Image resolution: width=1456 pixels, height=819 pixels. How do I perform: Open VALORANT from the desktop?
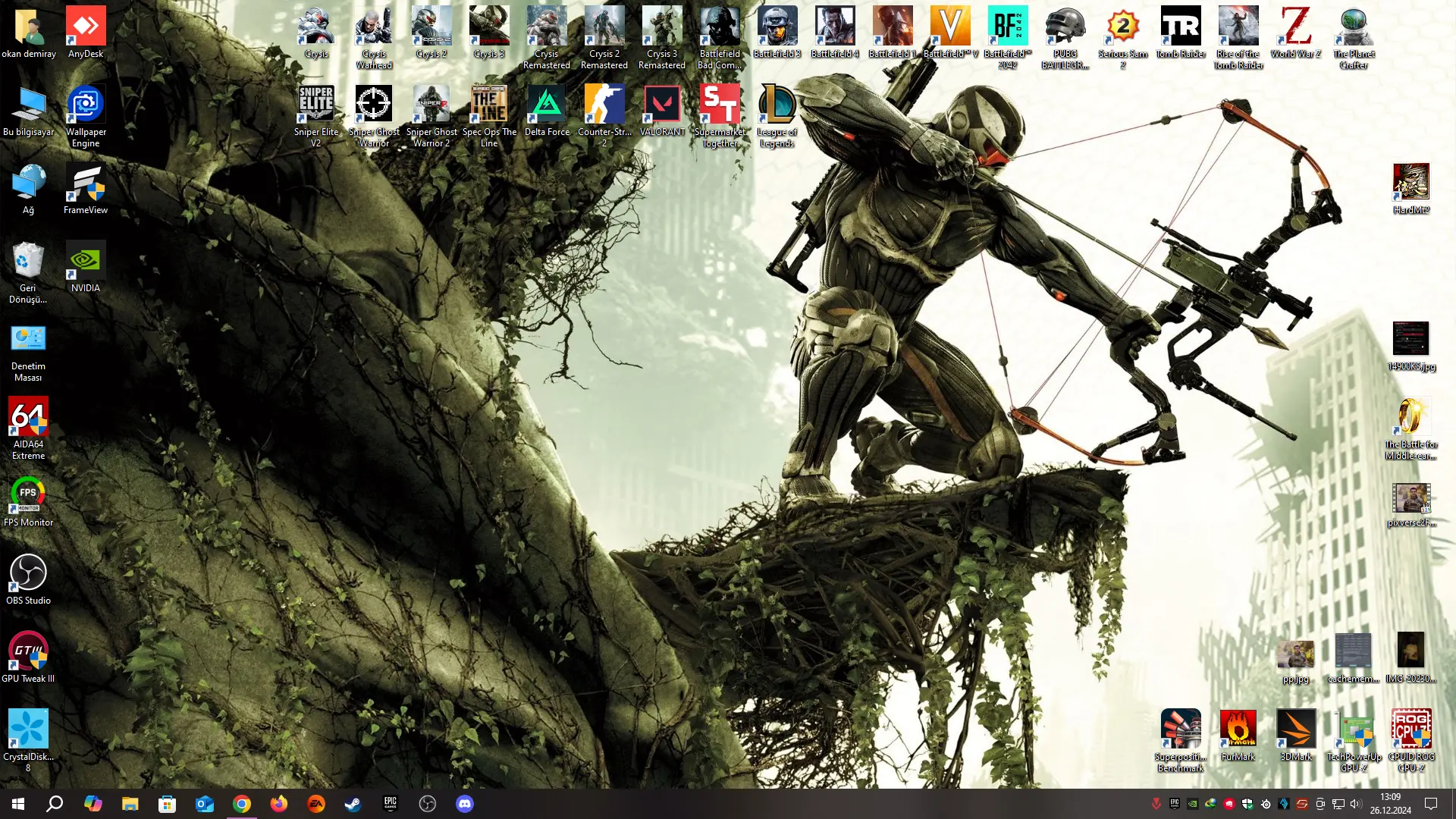coord(662,111)
